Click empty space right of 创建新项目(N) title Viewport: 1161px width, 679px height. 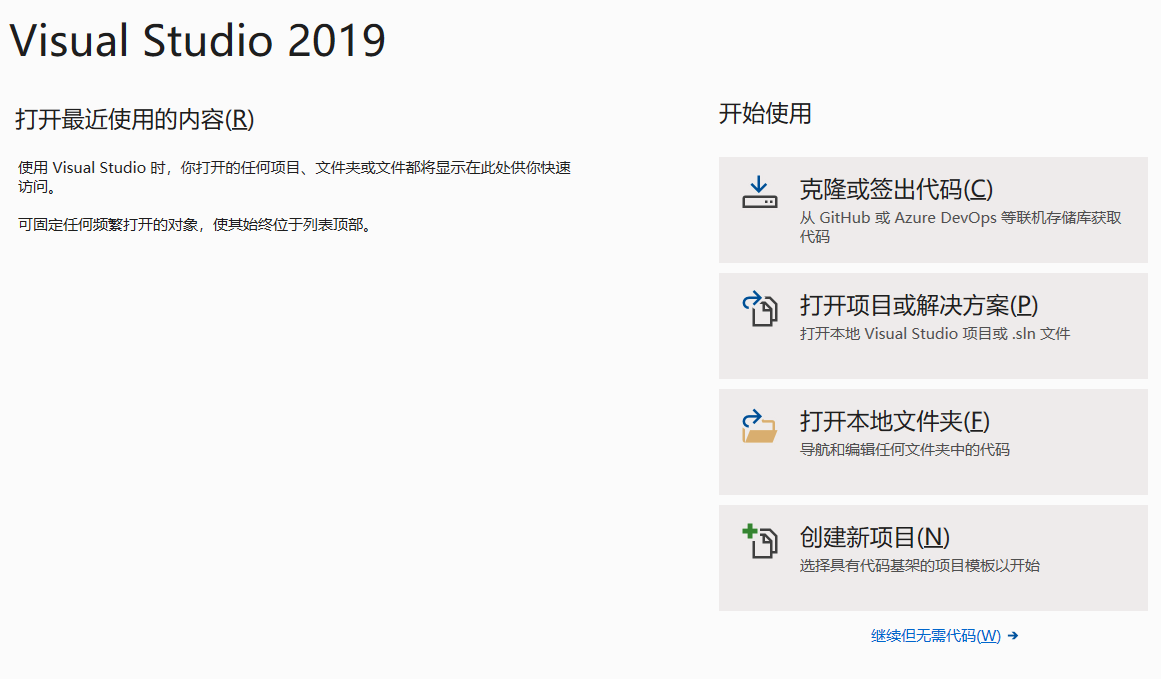click(x=1050, y=537)
